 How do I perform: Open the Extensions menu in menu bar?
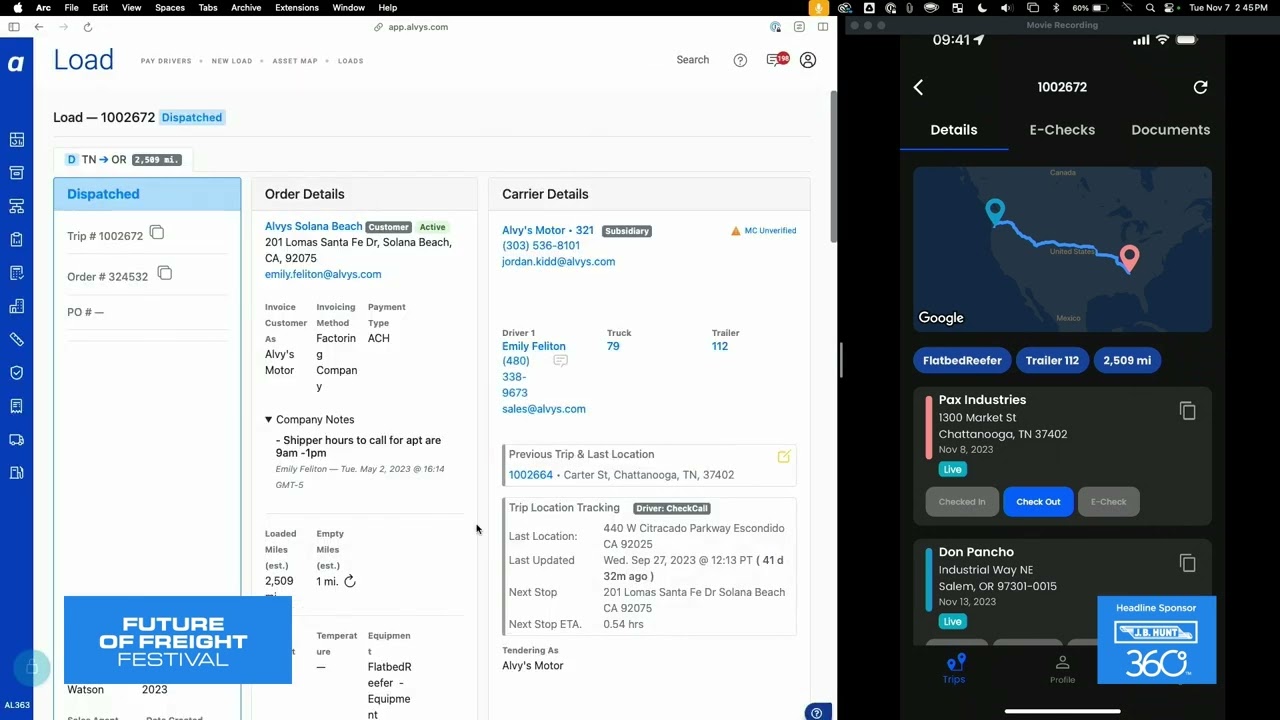coord(297,8)
